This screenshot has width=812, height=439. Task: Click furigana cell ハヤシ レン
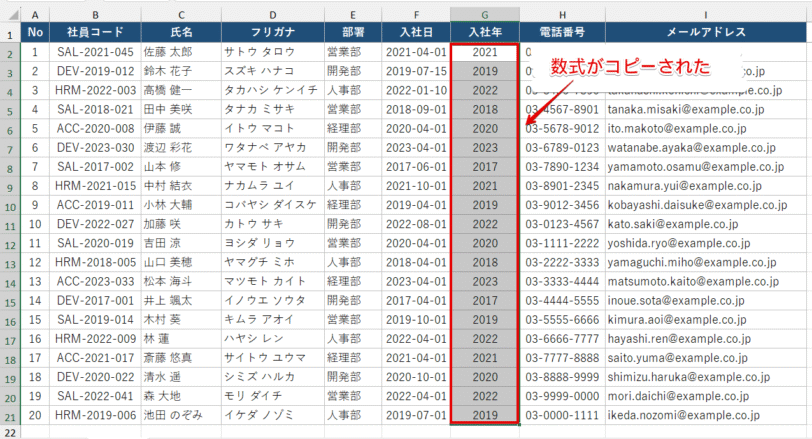click(273, 339)
